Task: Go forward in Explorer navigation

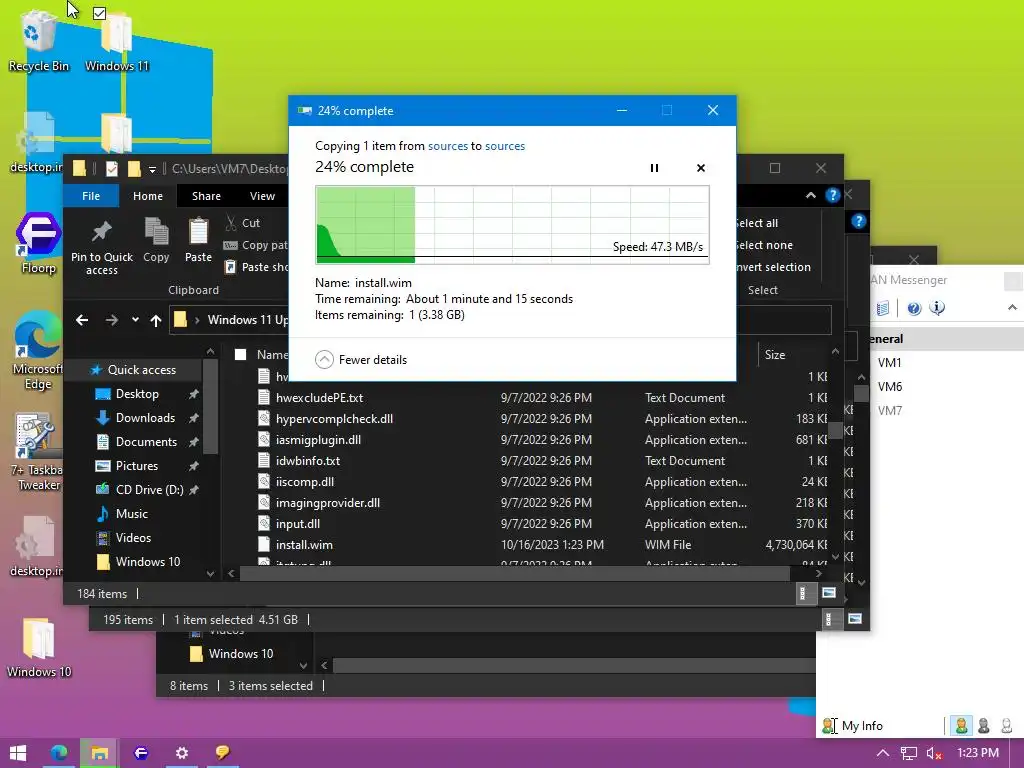Action: [112, 320]
